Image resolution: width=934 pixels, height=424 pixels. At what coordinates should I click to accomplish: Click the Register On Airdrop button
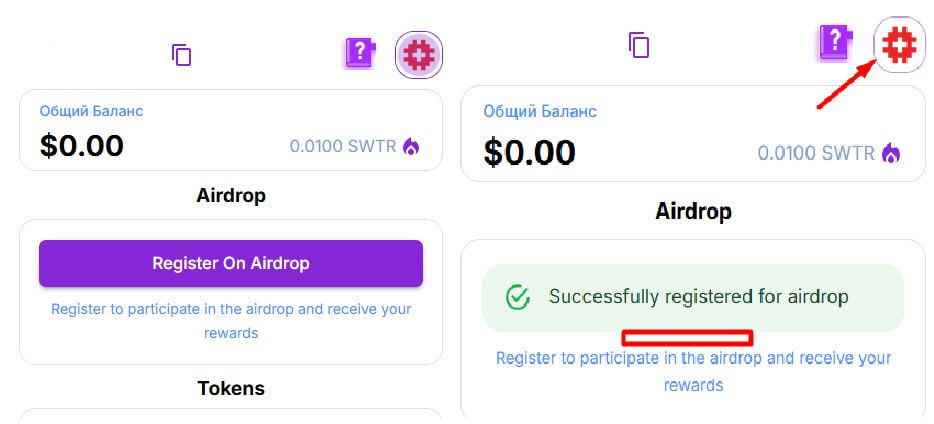point(231,263)
